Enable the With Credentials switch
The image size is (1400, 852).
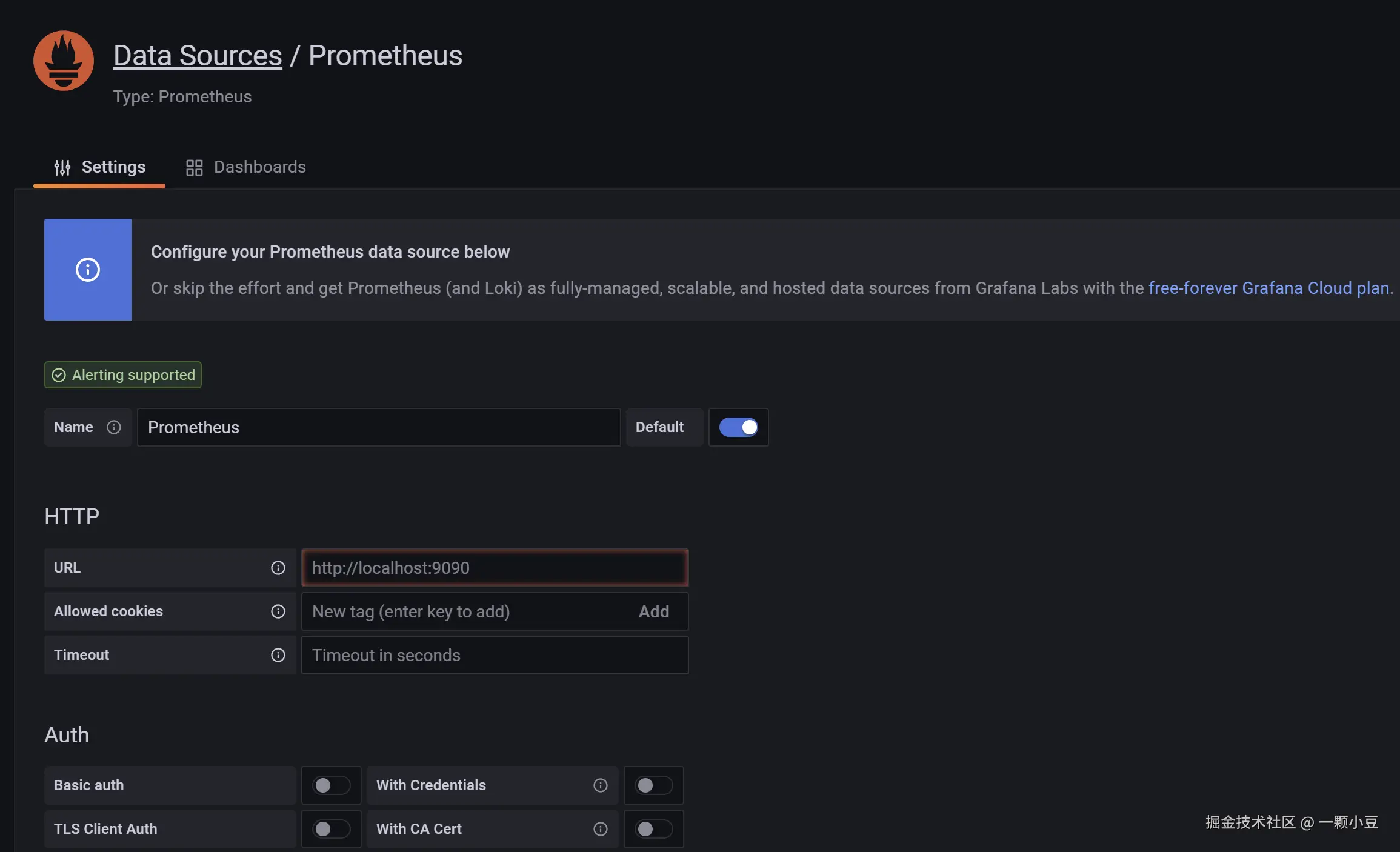(x=653, y=785)
